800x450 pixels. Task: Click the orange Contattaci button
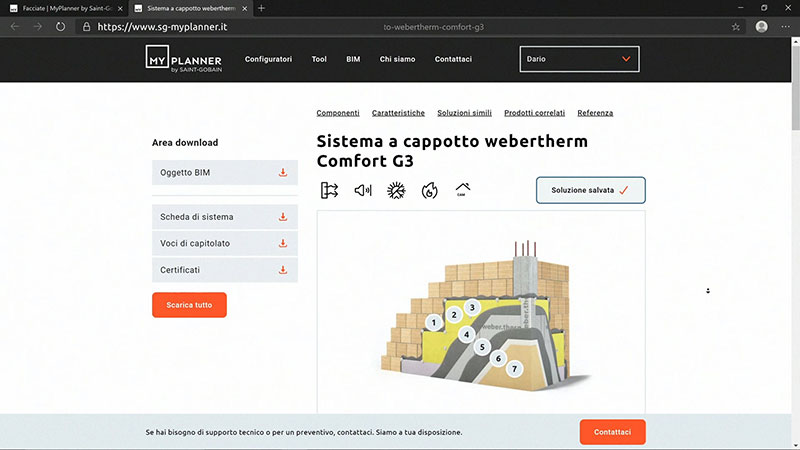(x=612, y=432)
